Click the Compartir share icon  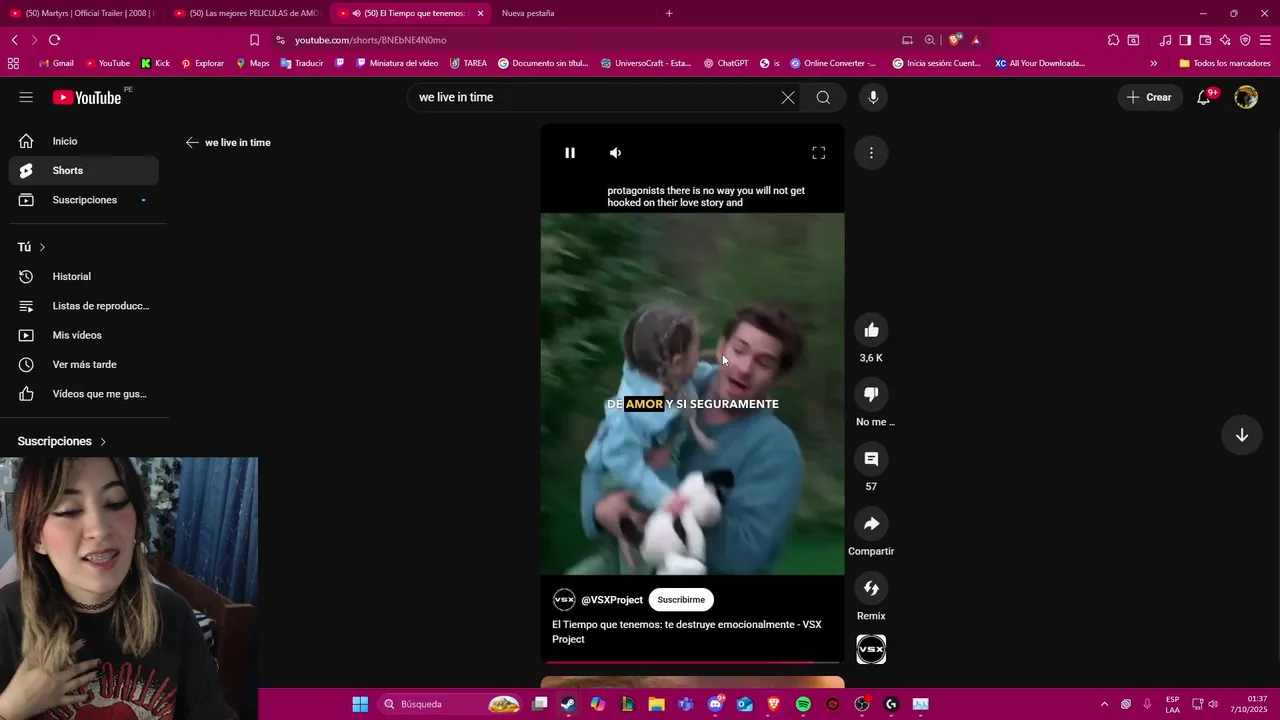pyautogui.click(x=871, y=524)
